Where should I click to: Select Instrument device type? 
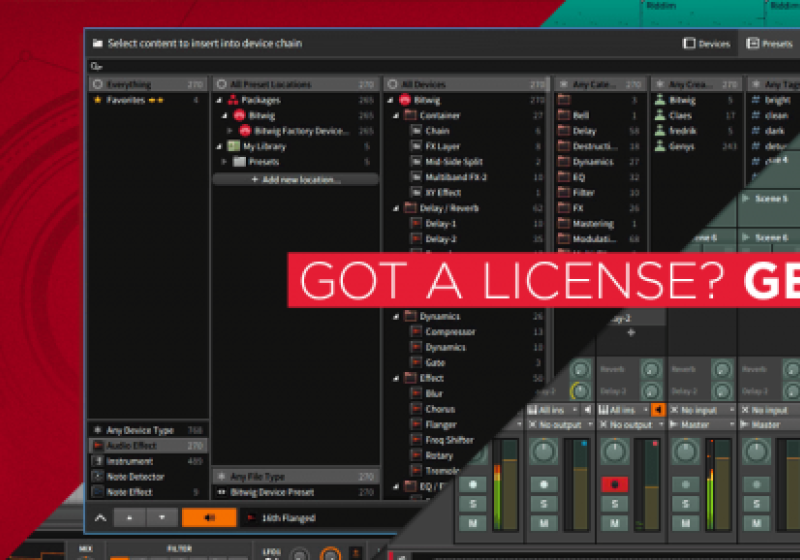[148, 462]
